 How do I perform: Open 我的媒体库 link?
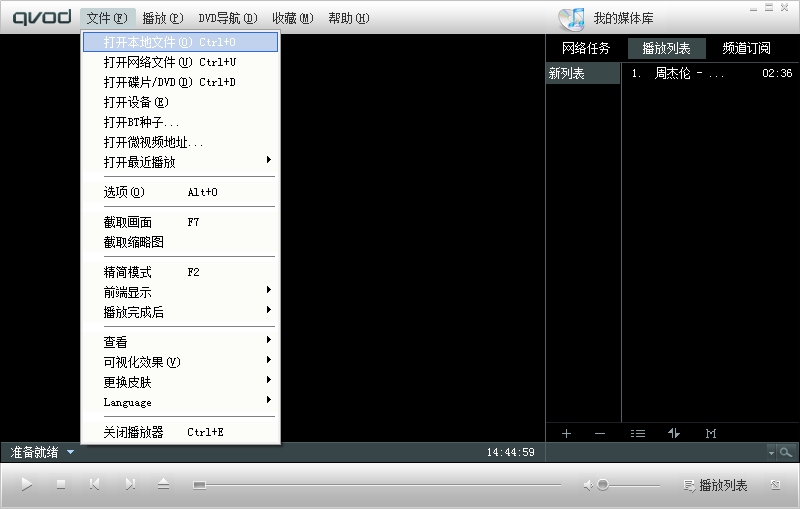click(623, 19)
